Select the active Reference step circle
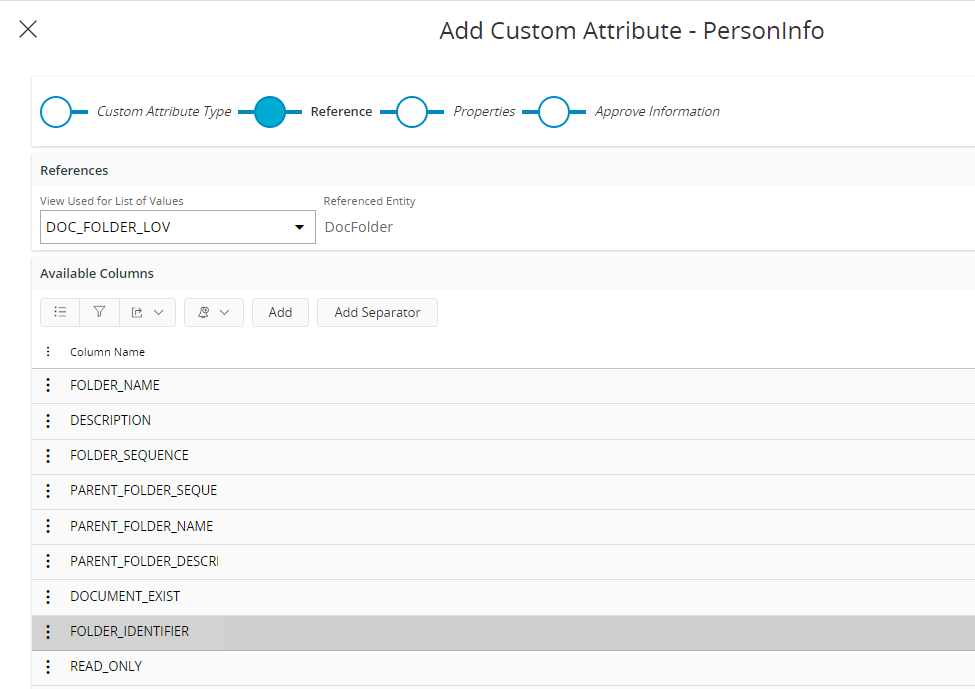This screenshot has width=975, height=689. pyautogui.click(x=270, y=112)
